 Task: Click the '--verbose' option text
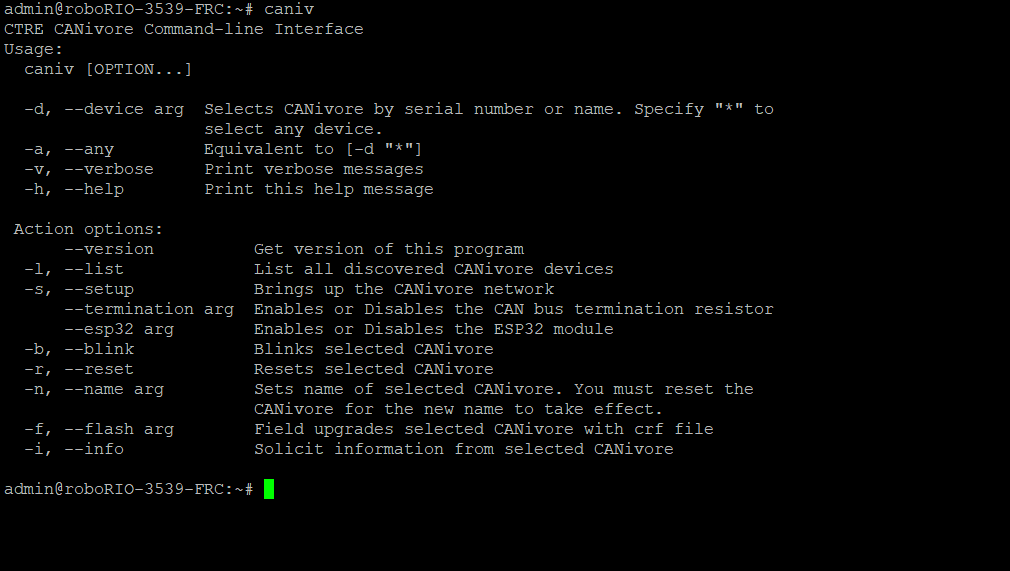tap(110, 169)
